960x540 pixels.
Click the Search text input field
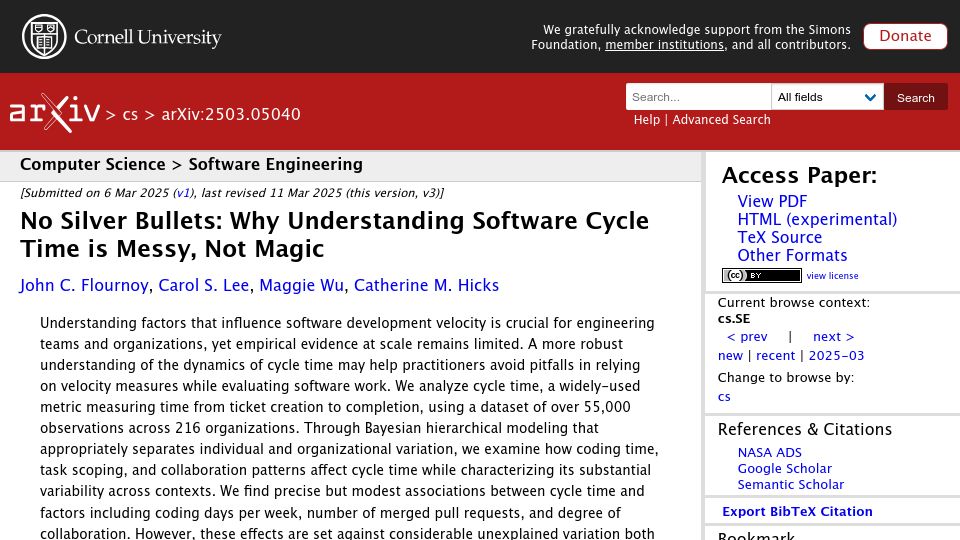699,97
